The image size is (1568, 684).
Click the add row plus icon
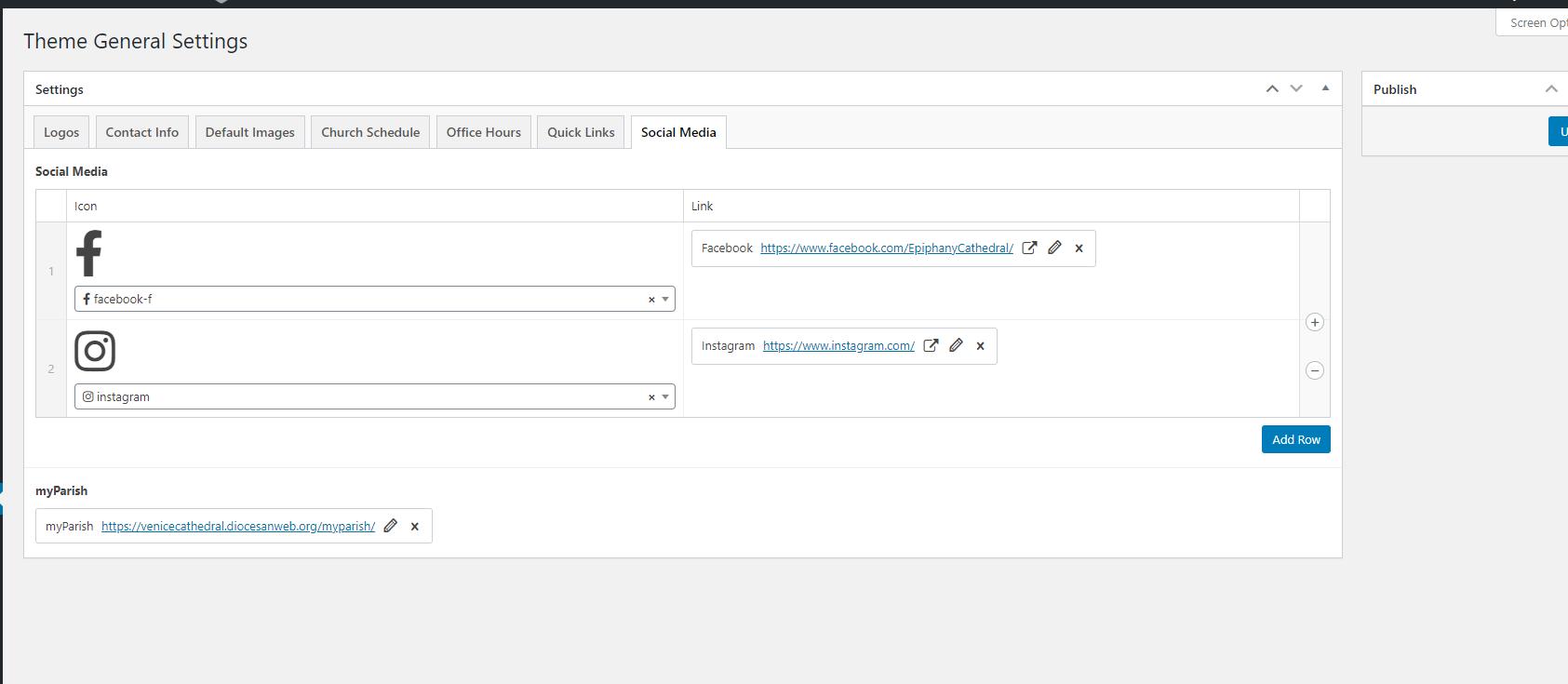(1315, 322)
